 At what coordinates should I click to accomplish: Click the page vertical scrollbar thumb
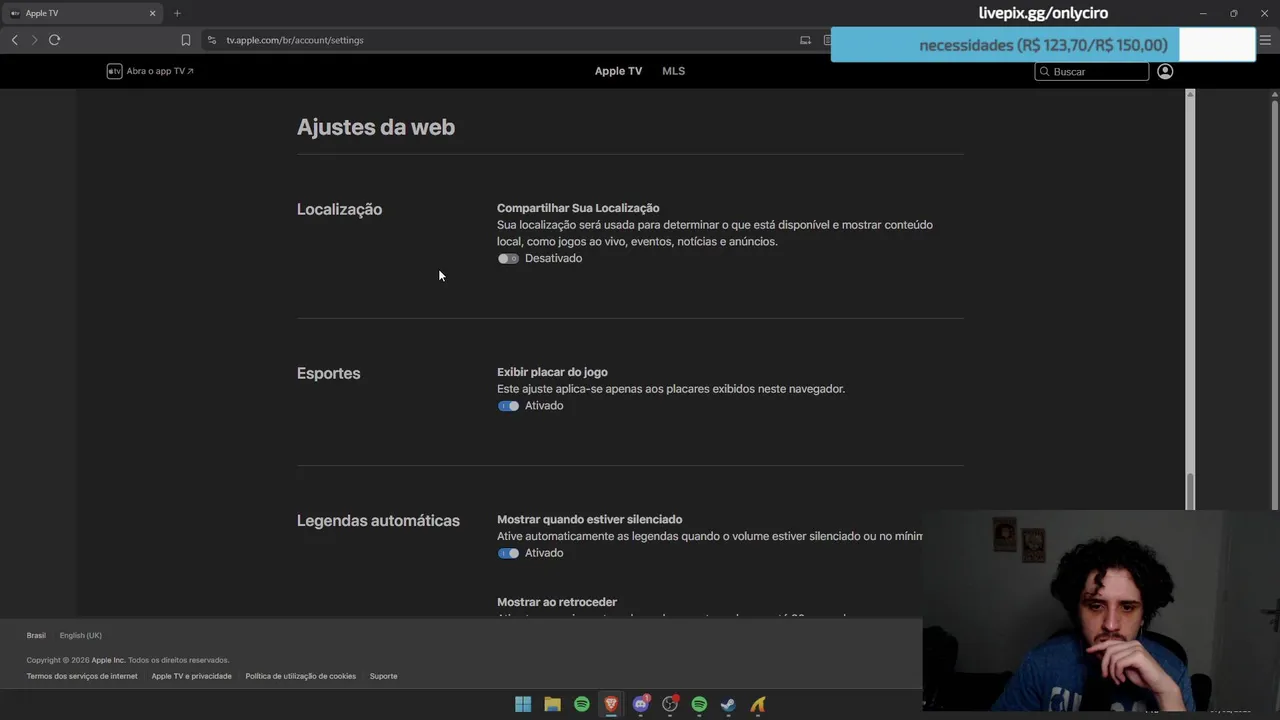tap(1190, 491)
